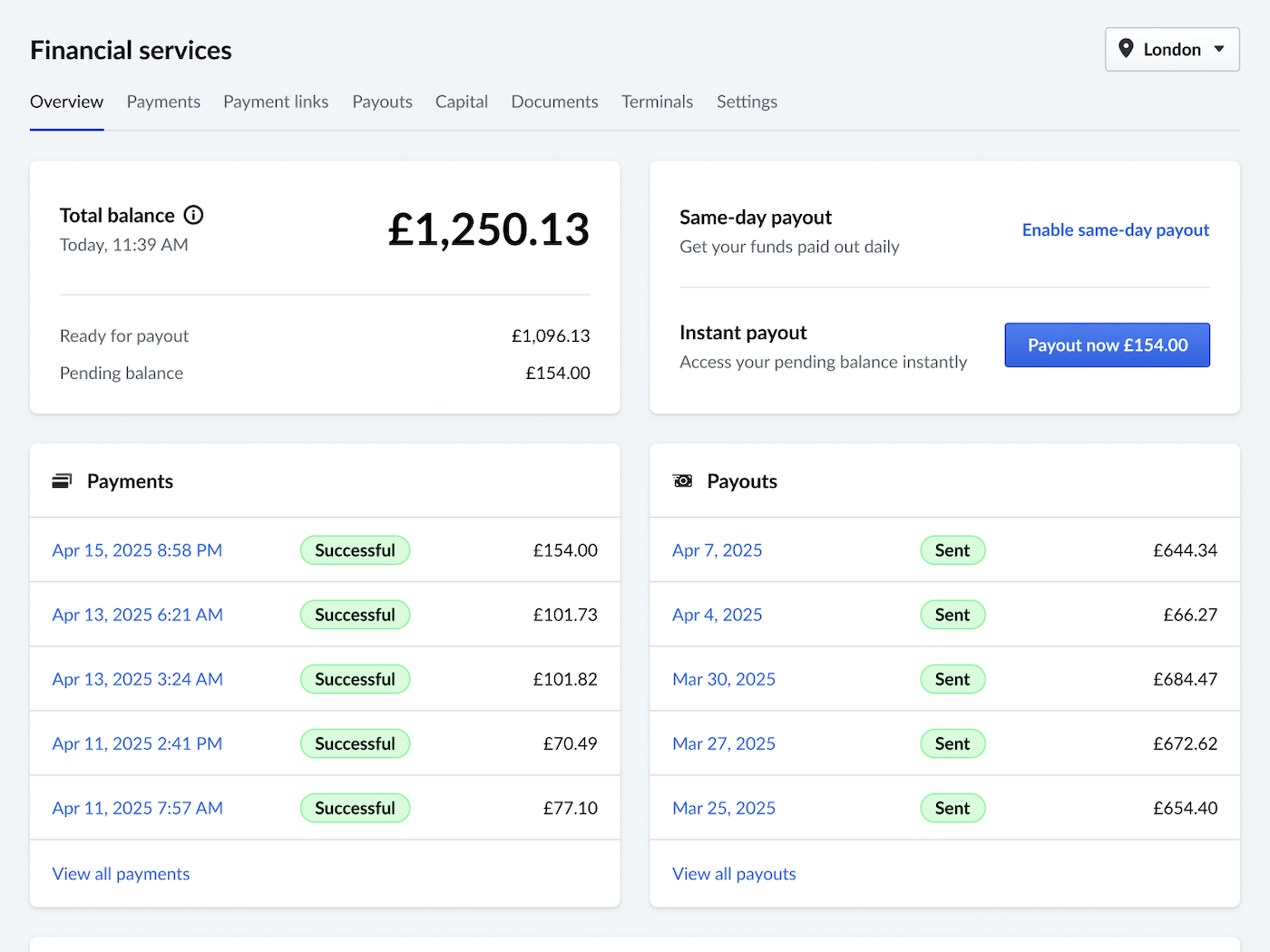Screen dimensions: 1270x952
Task: Open the Mar 30, 2025 payout
Action: [x=723, y=679]
